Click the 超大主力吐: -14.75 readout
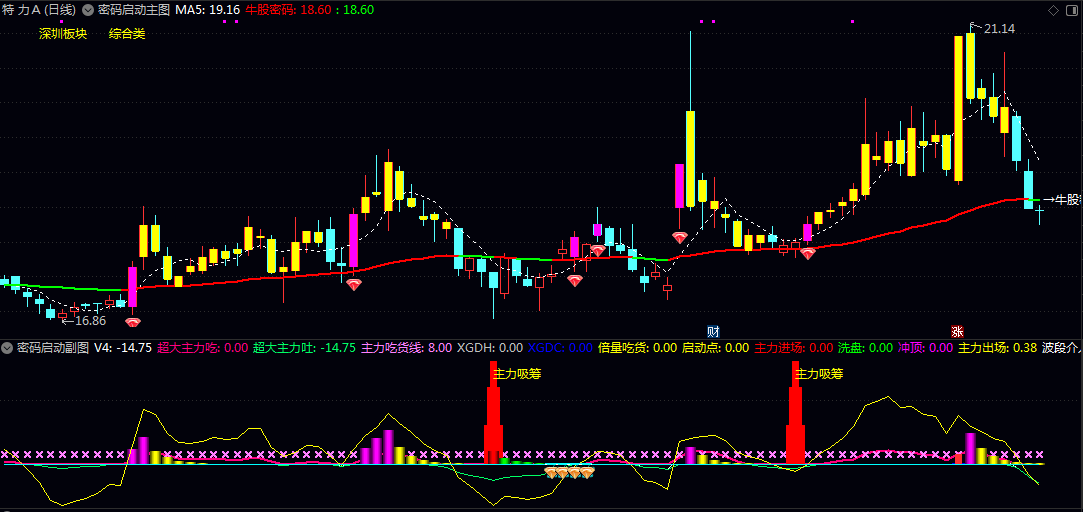The width and height of the screenshot is (1083, 512). [304, 348]
